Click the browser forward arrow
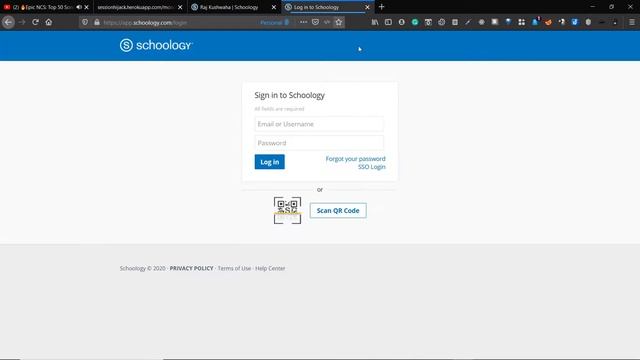The width and height of the screenshot is (640, 360). coord(22,22)
